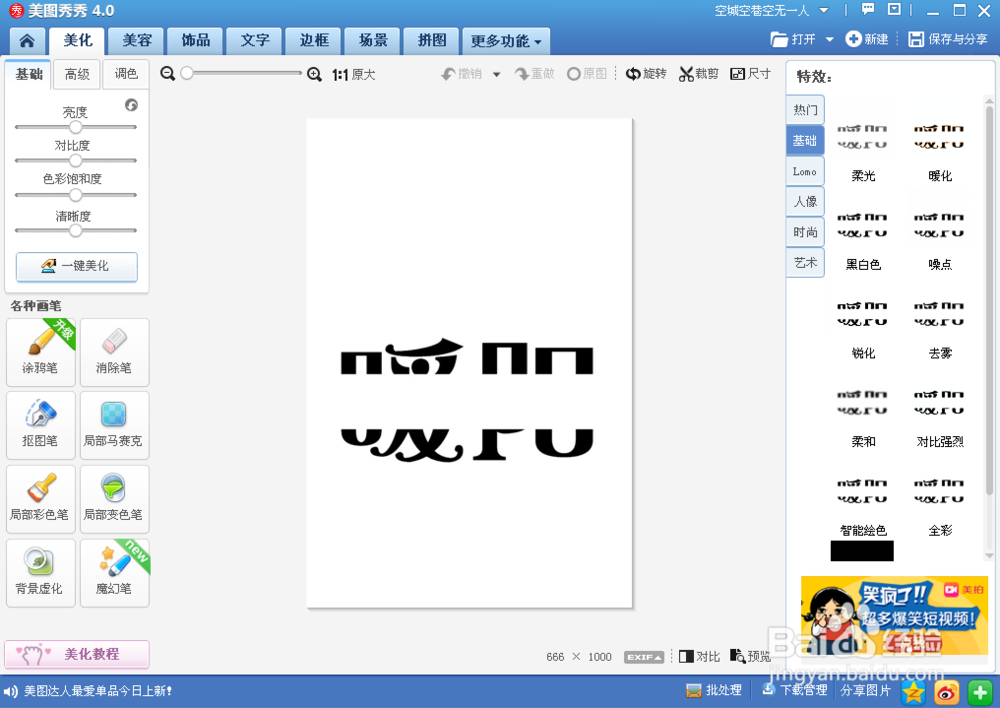
Task: Select the 背景虚化 background blur tool
Action: (41, 573)
